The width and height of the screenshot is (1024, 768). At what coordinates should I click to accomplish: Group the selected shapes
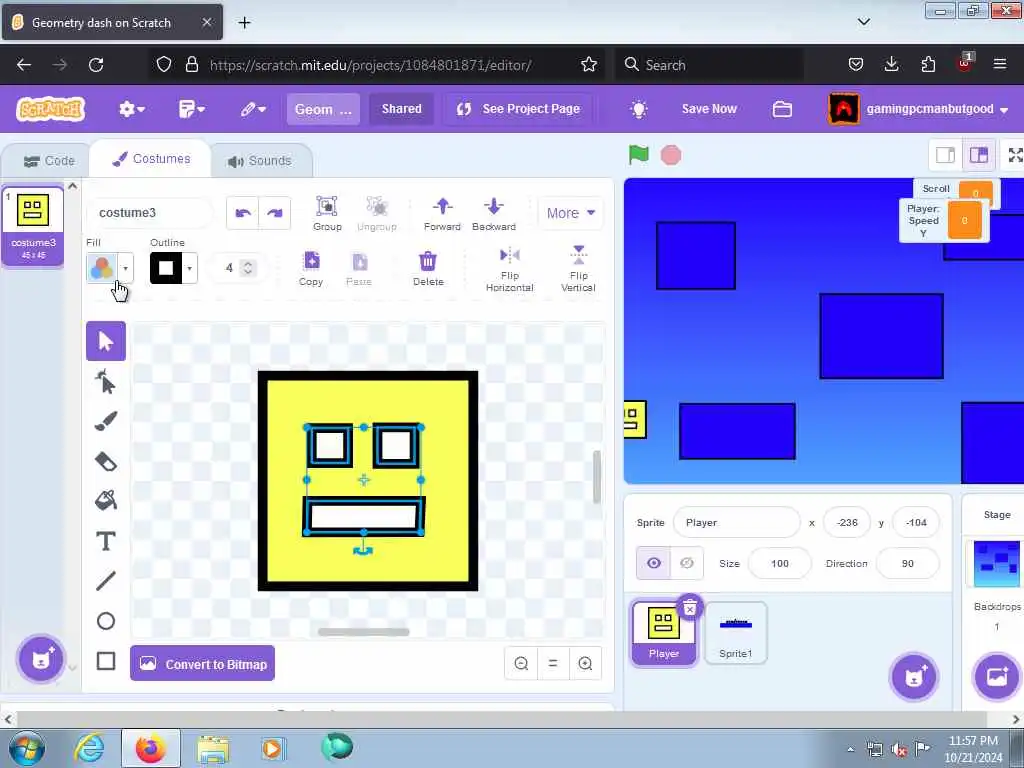pos(327,213)
